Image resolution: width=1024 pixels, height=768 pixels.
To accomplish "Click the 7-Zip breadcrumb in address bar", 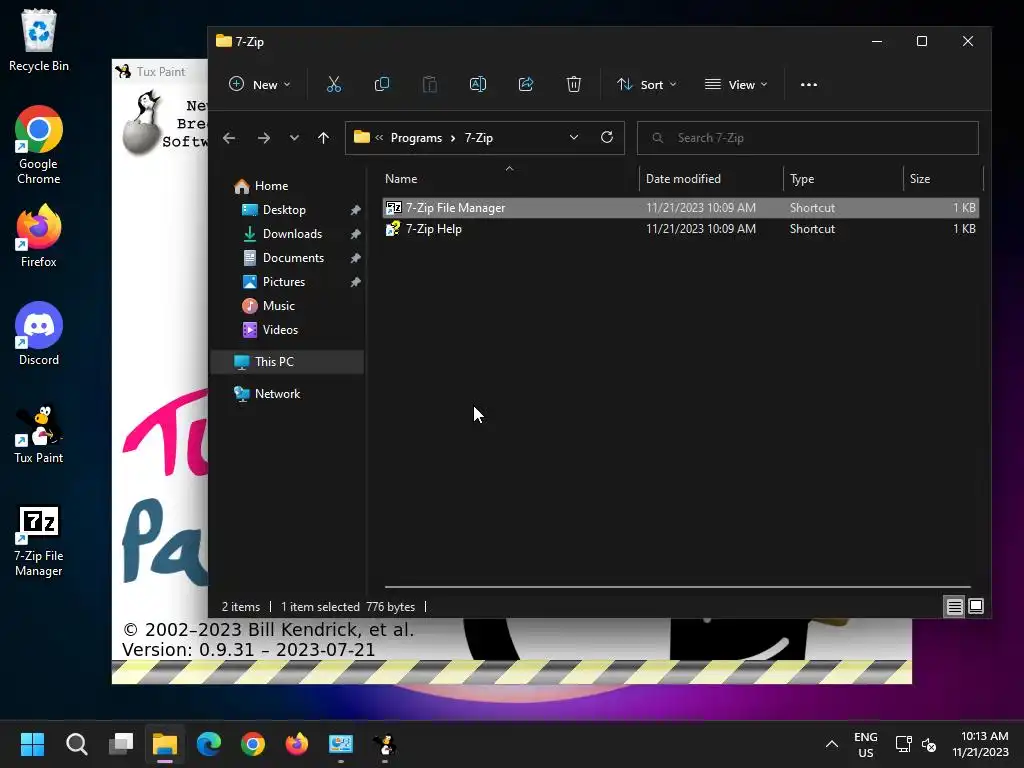I will pyautogui.click(x=479, y=138).
